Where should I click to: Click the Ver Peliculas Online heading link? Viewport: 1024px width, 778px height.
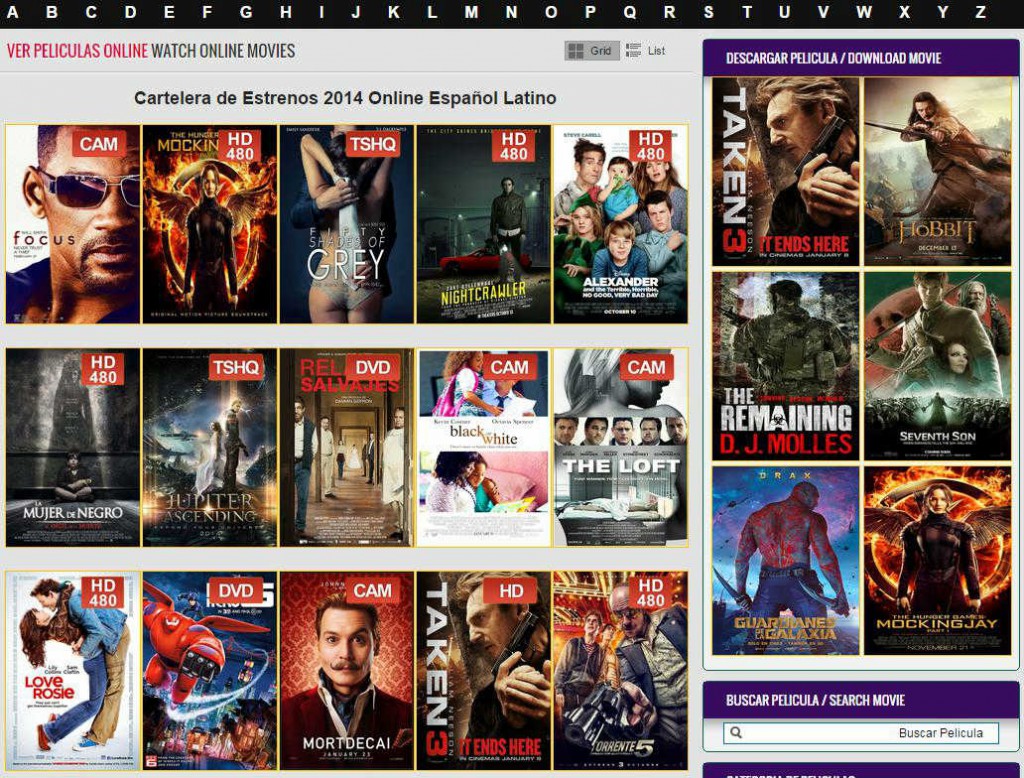[x=77, y=50]
